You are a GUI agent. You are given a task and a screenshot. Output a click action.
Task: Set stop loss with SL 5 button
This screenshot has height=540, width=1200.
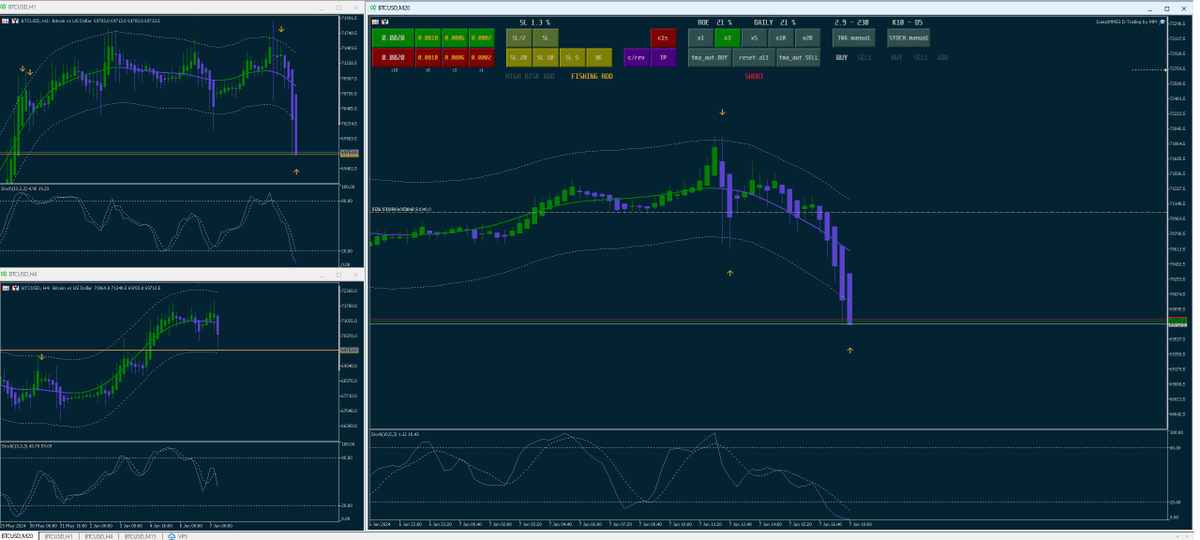click(x=572, y=58)
